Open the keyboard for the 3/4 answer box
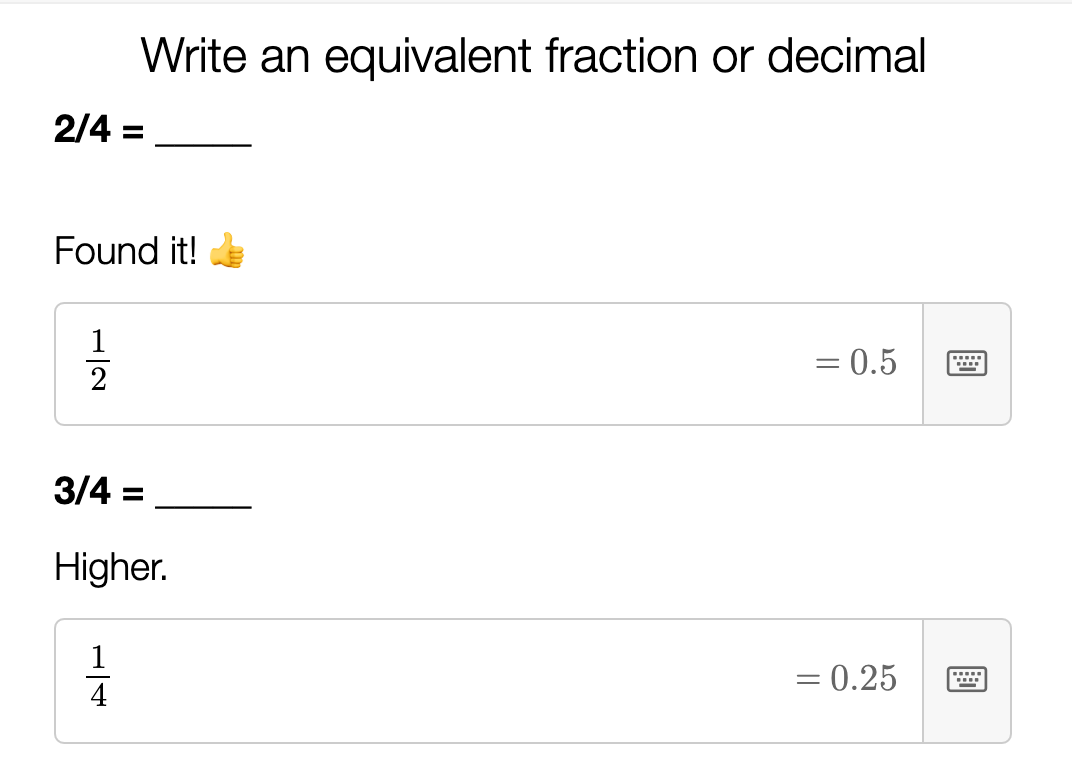 (x=966, y=680)
